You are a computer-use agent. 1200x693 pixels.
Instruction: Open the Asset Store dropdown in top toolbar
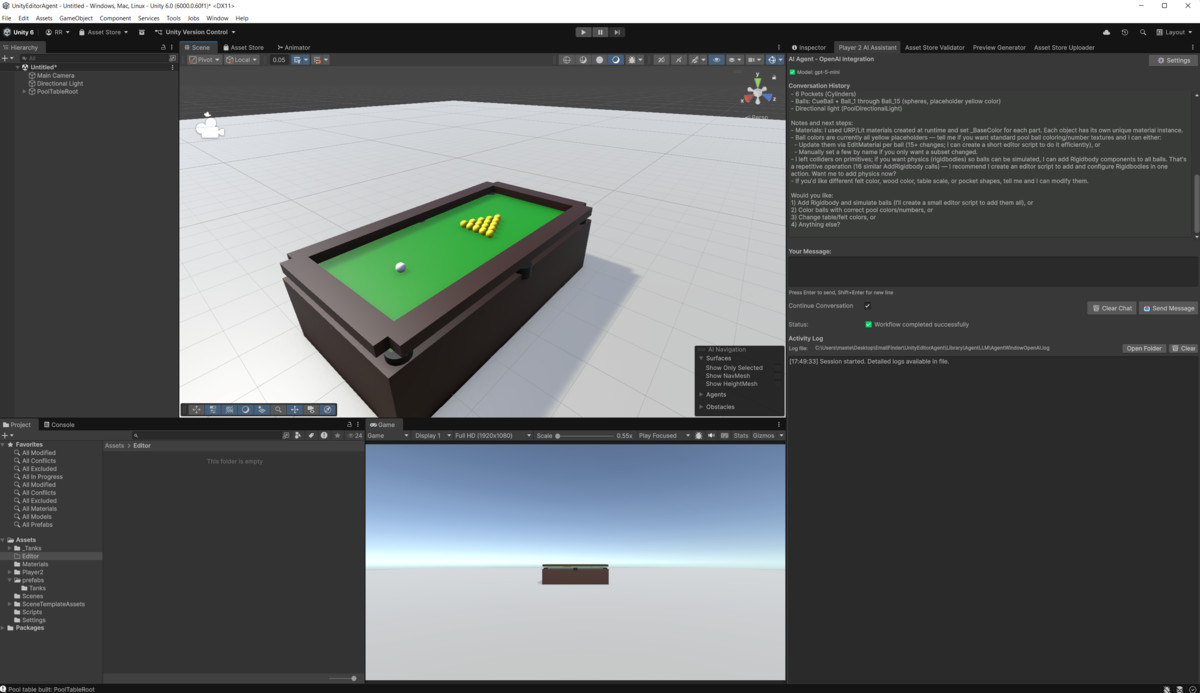pyautogui.click(x=104, y=32)
